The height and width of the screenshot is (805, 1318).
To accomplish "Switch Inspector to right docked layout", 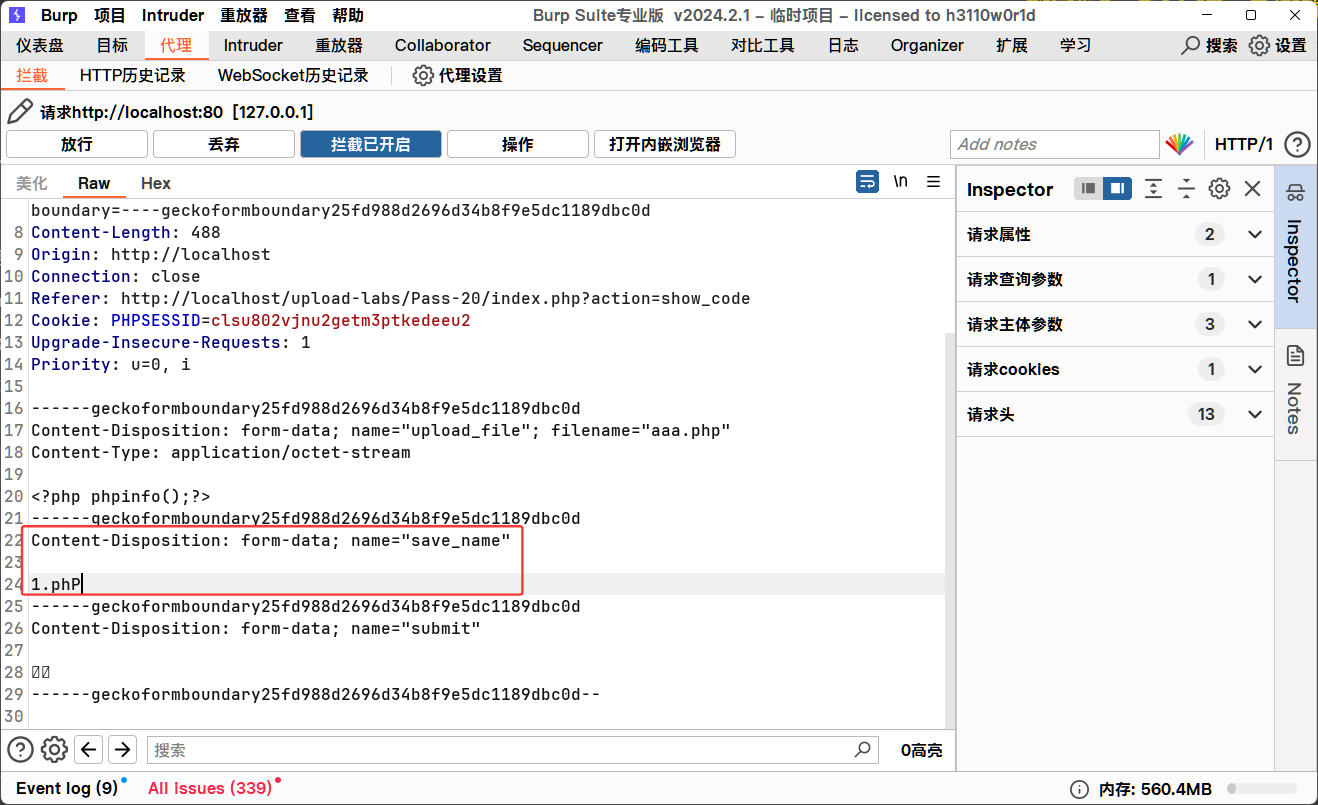I will click(1117, 188).
